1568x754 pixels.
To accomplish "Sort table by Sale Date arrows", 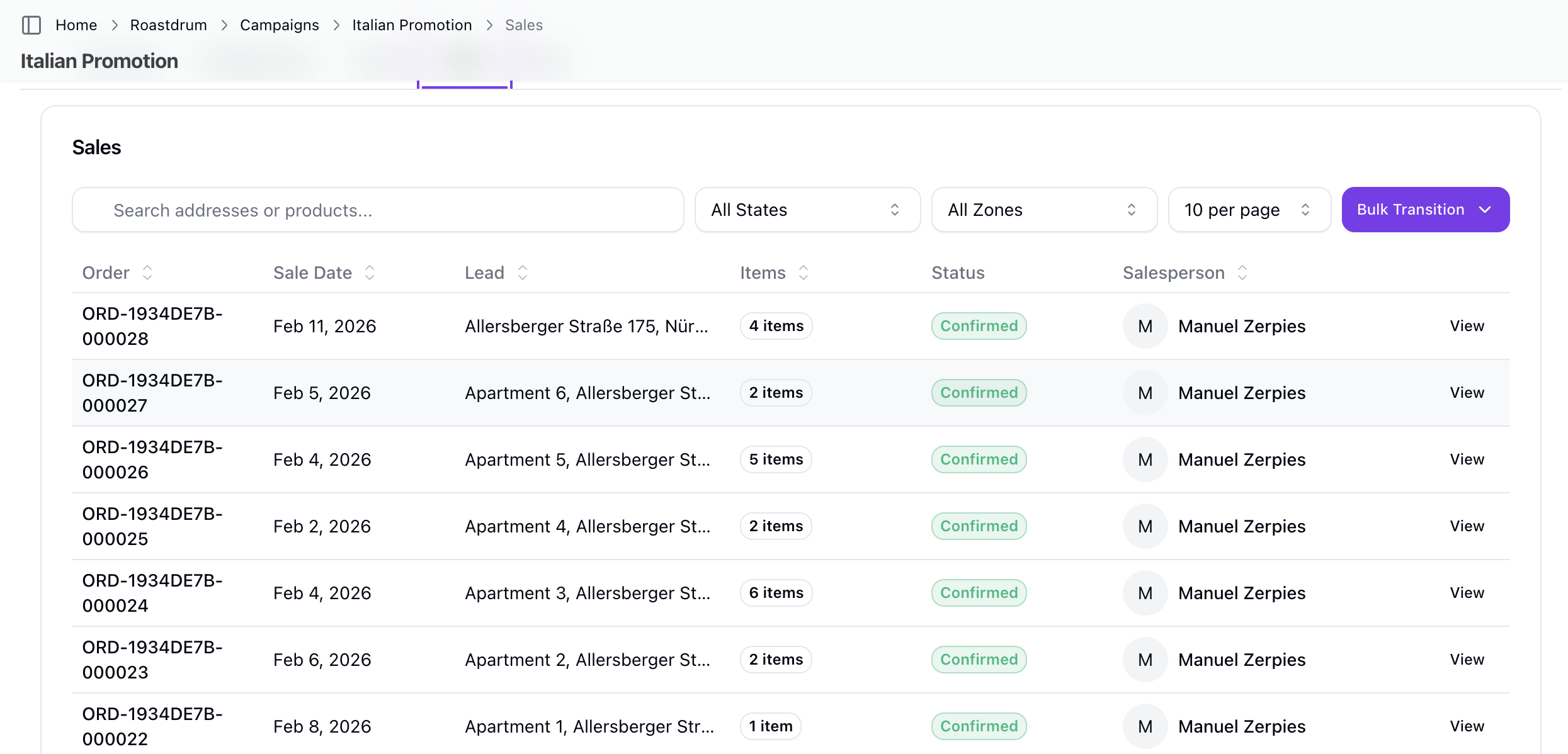I will click(370, 273).
